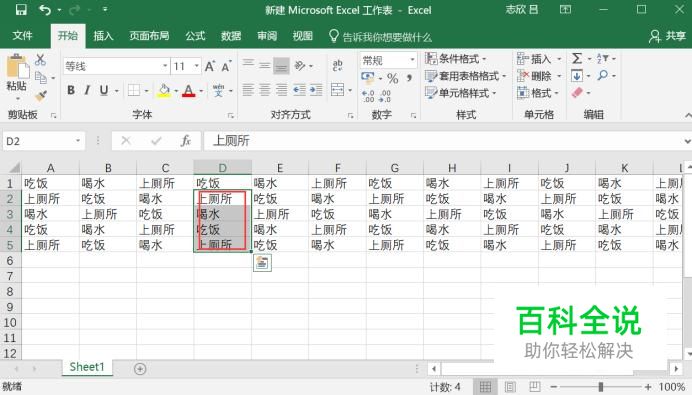
Task: Open the font size dropdown
Action: (x=196, y=66)
